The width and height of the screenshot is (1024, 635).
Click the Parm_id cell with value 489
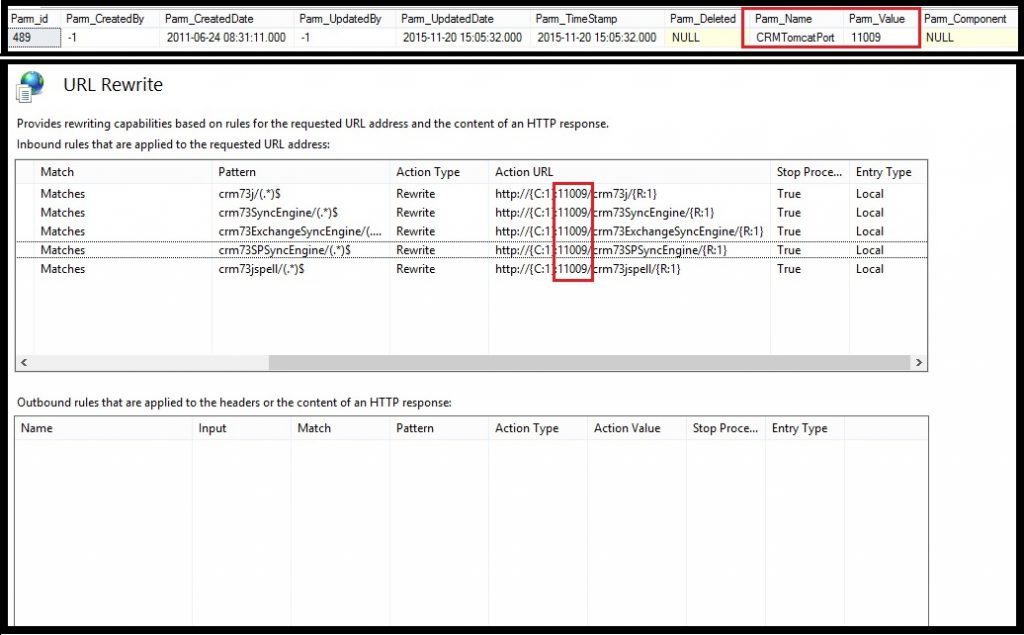tap(23, 37)
